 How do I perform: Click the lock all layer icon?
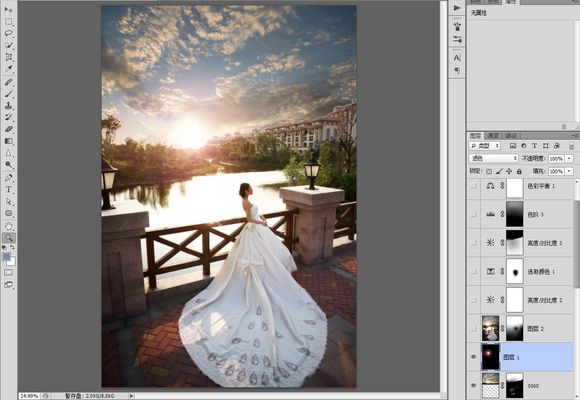(519, 171)
